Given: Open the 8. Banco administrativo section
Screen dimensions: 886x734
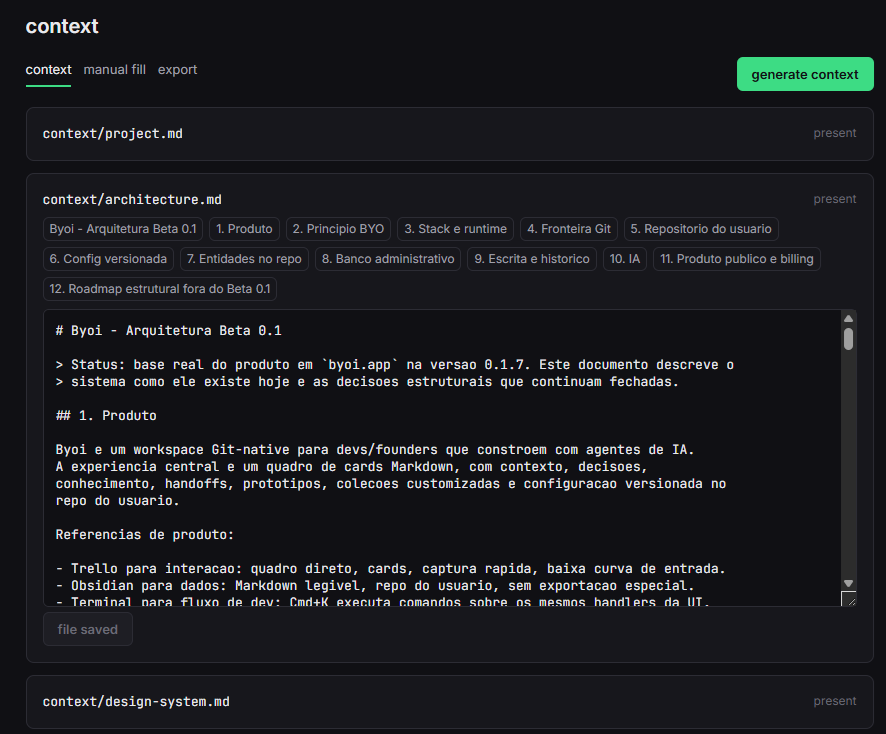Looking at the screenshot, I should [388, 259].
